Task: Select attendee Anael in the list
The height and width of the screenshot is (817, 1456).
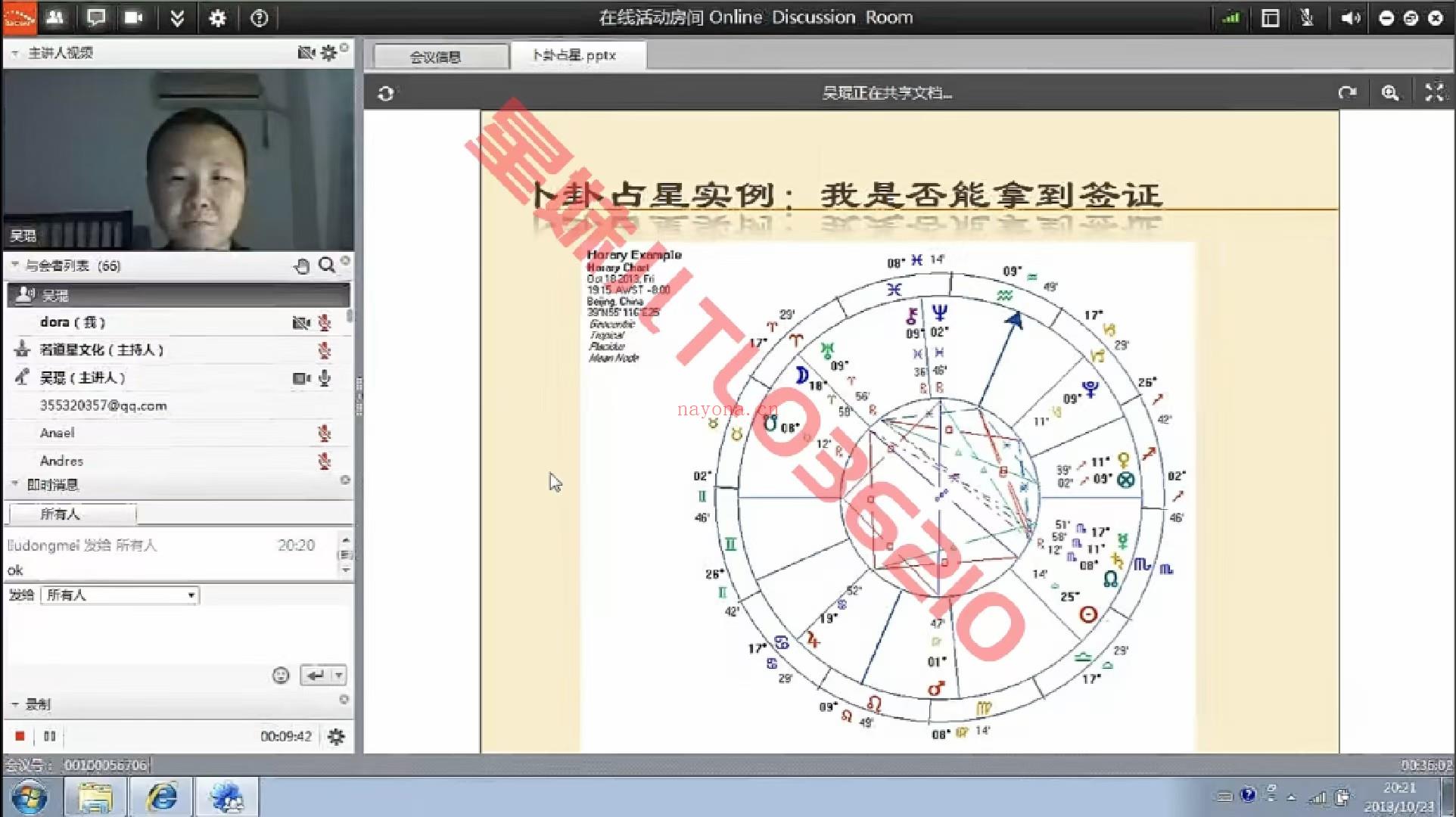Action: (x=57, y=433)
